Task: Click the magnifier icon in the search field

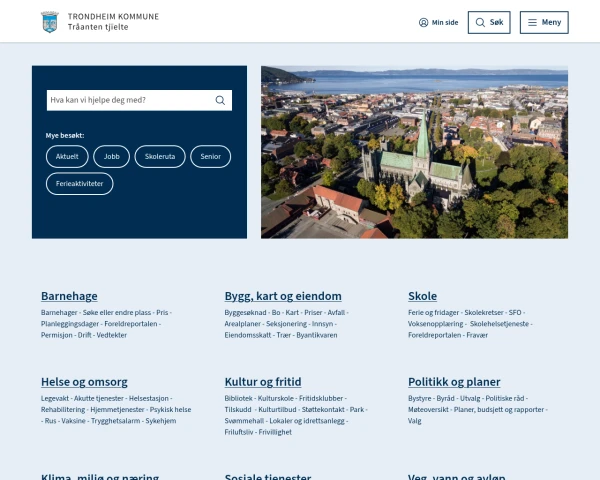Action: point(220,100)
